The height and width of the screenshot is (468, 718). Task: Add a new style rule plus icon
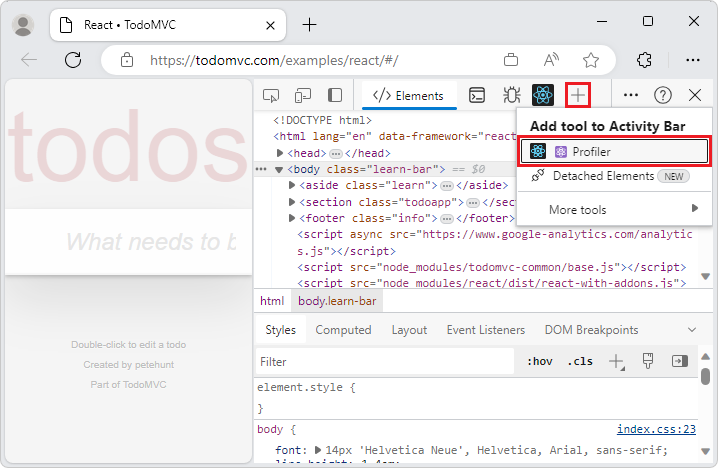point(617,361)
